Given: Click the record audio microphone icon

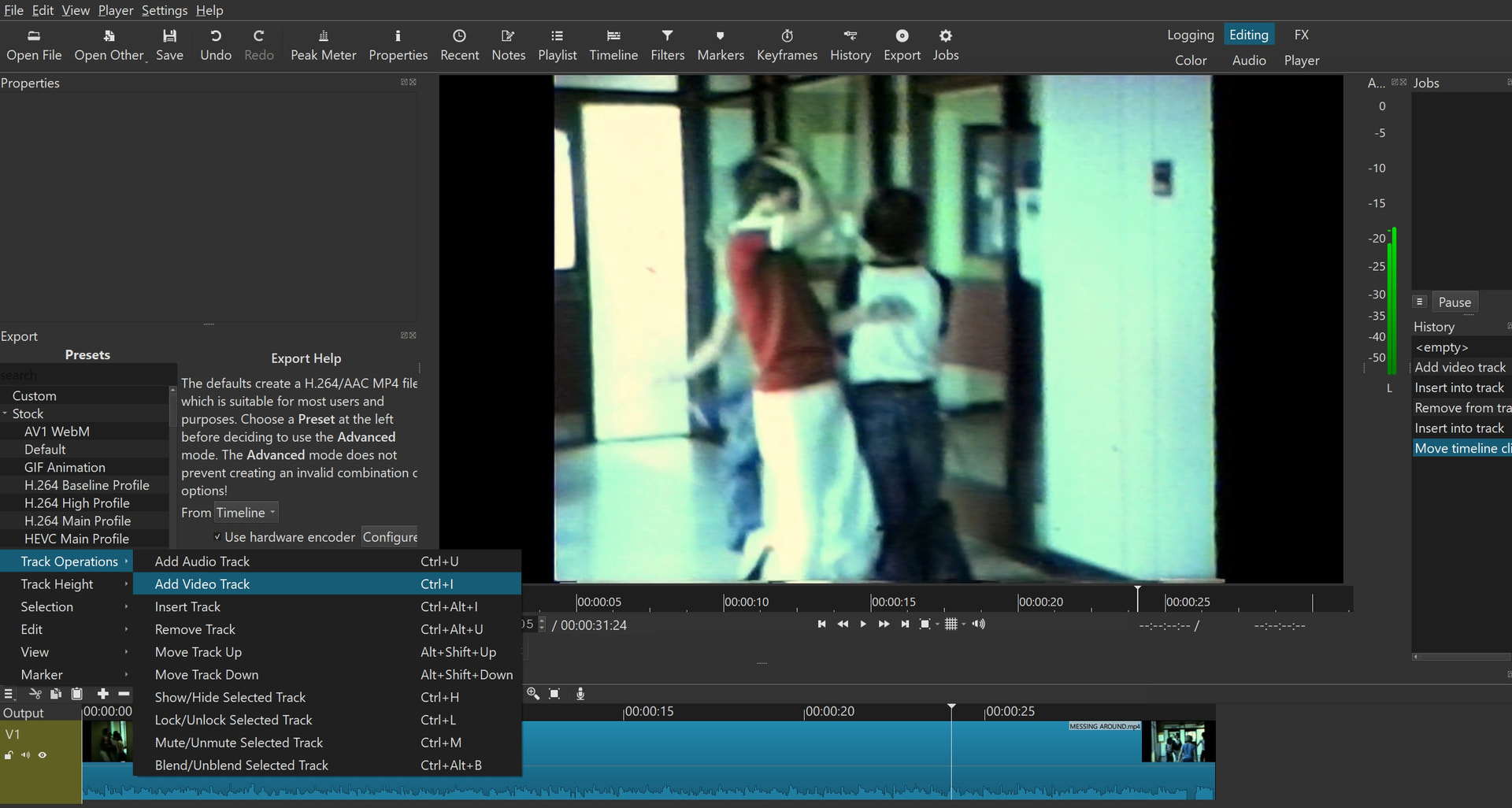Looking at the screenshot, I should [580, 694].
